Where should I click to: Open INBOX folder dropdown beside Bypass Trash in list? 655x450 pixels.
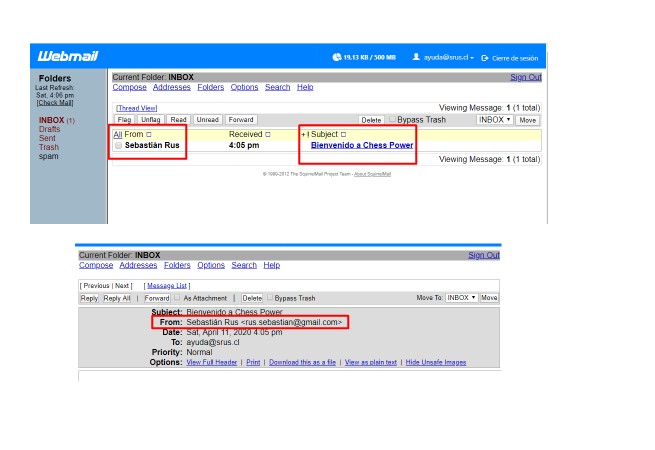coord(494,119)
